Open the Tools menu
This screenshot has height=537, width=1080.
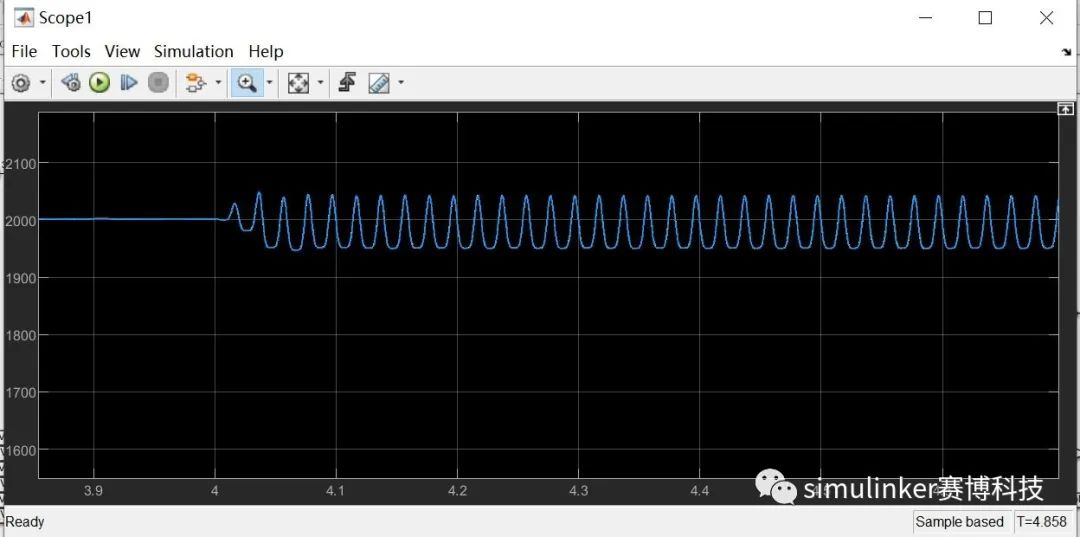[x=71, y=52]
